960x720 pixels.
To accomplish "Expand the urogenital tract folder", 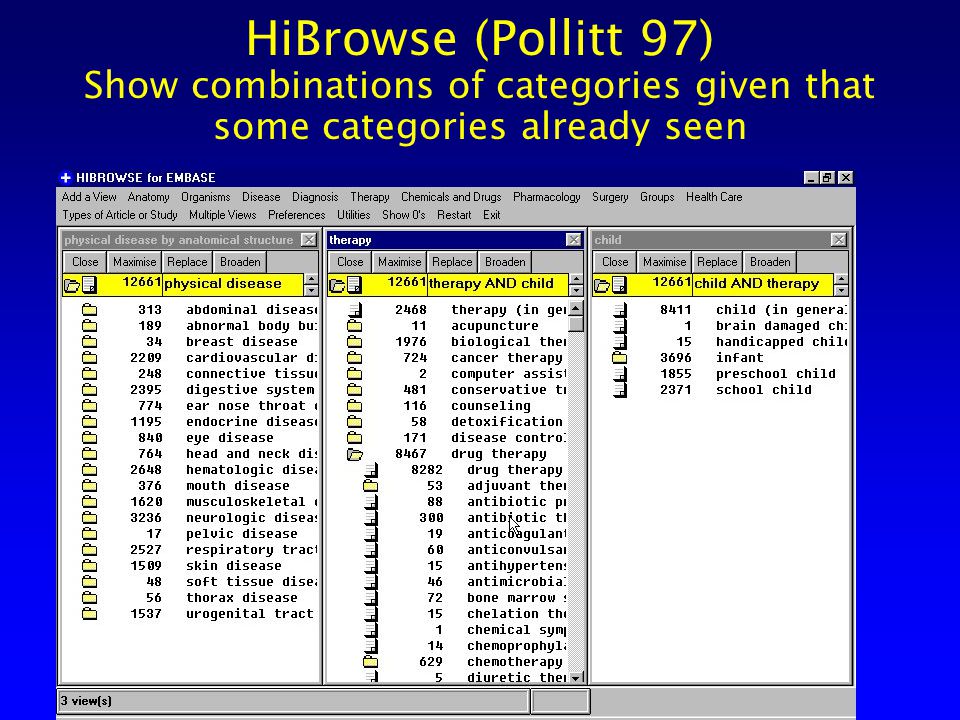I will 89,613.
